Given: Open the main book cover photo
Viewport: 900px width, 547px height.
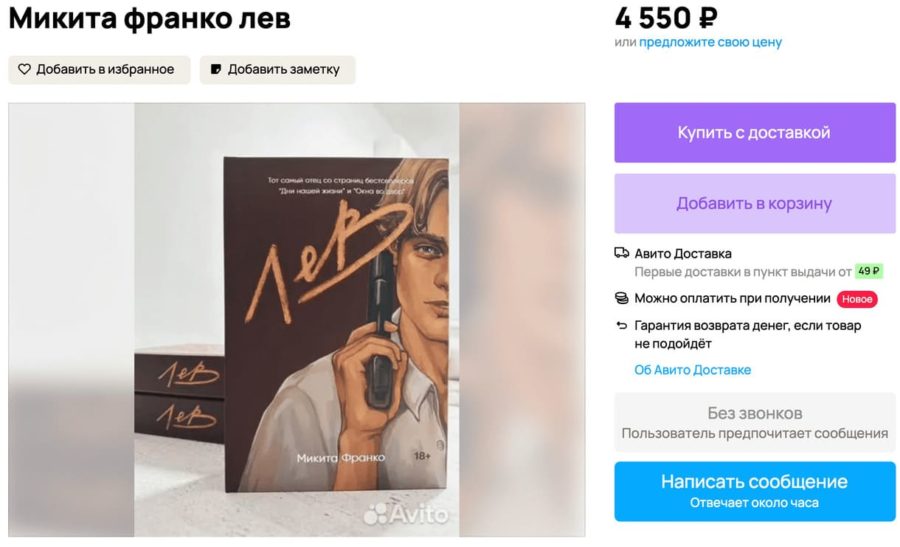Looking at the screenshot, I should (x=297, y=320).
